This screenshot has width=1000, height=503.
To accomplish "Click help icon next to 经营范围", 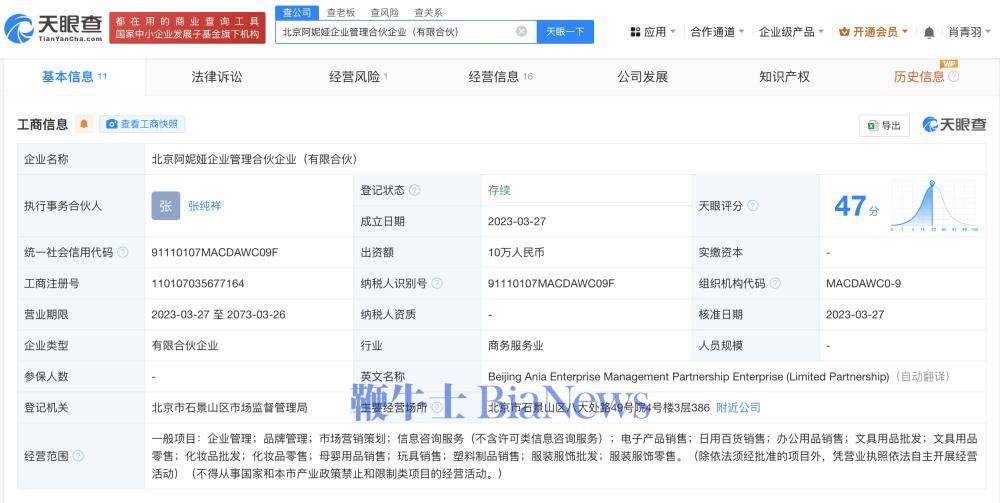I will pos(78,456).
